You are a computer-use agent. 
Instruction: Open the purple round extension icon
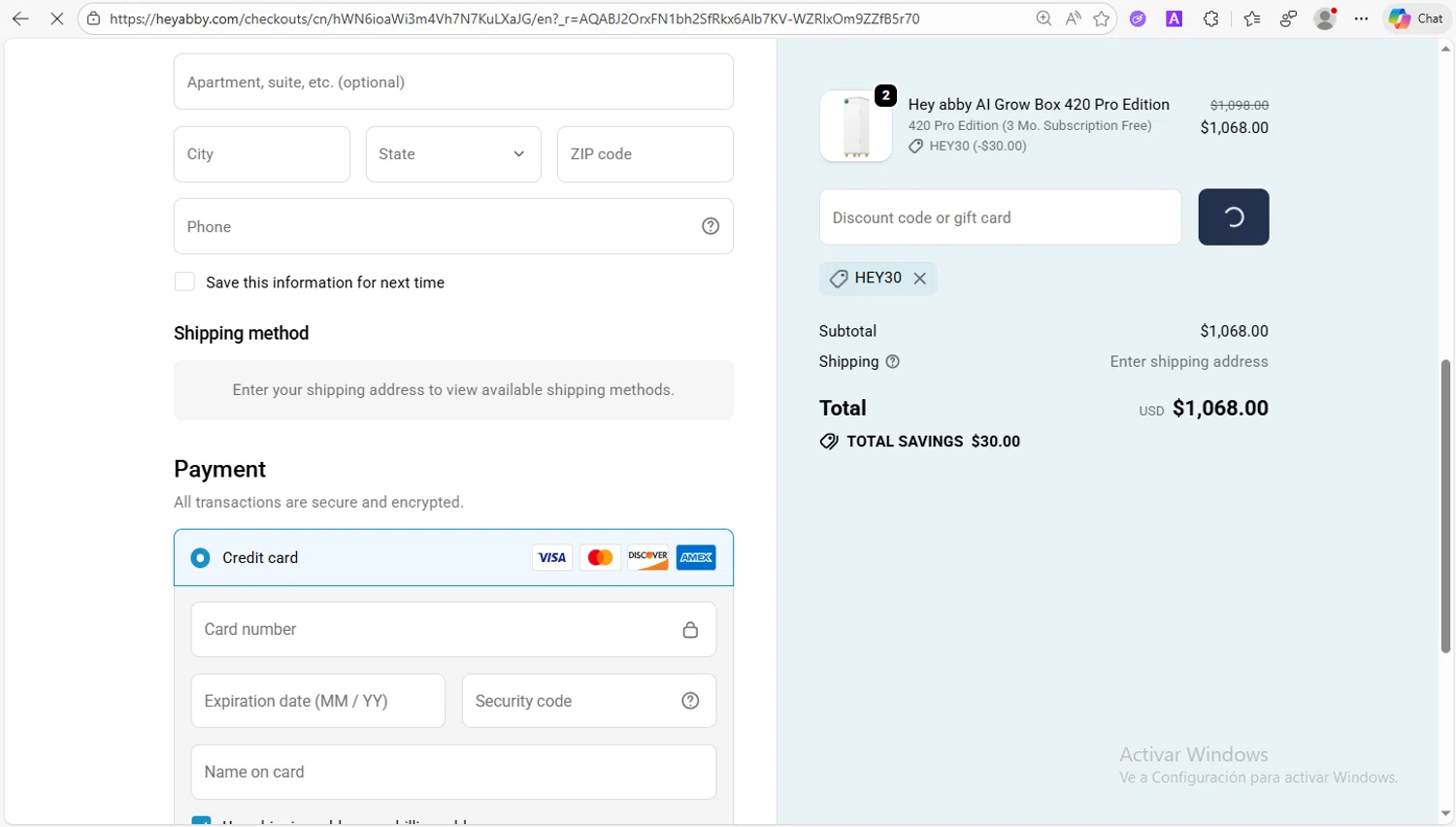(1138, 18)
